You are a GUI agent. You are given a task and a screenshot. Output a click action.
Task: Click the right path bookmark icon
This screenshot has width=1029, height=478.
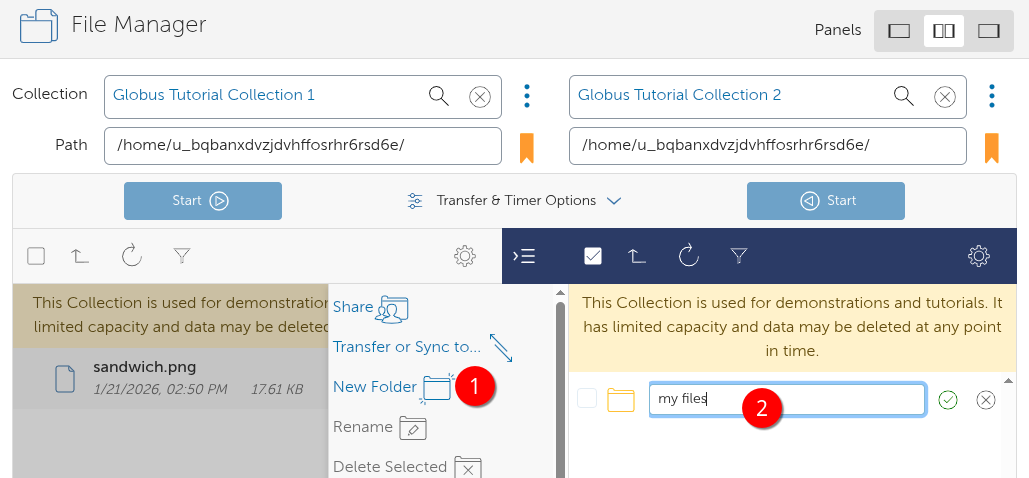point(991,147)
